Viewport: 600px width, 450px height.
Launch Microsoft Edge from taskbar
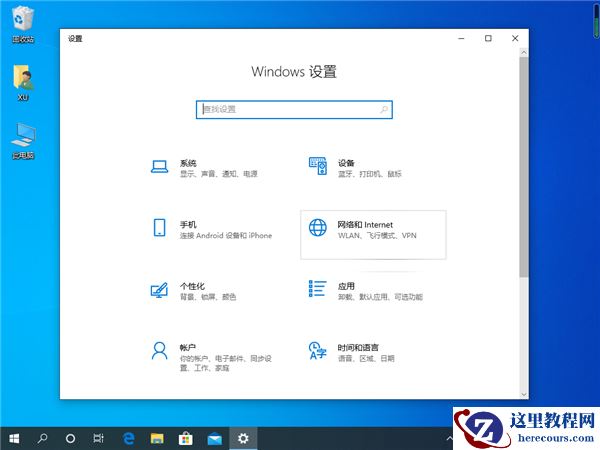129,438
